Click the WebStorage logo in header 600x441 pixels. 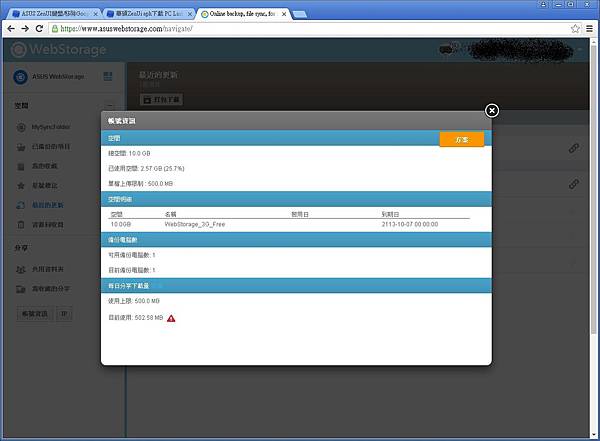59,49
